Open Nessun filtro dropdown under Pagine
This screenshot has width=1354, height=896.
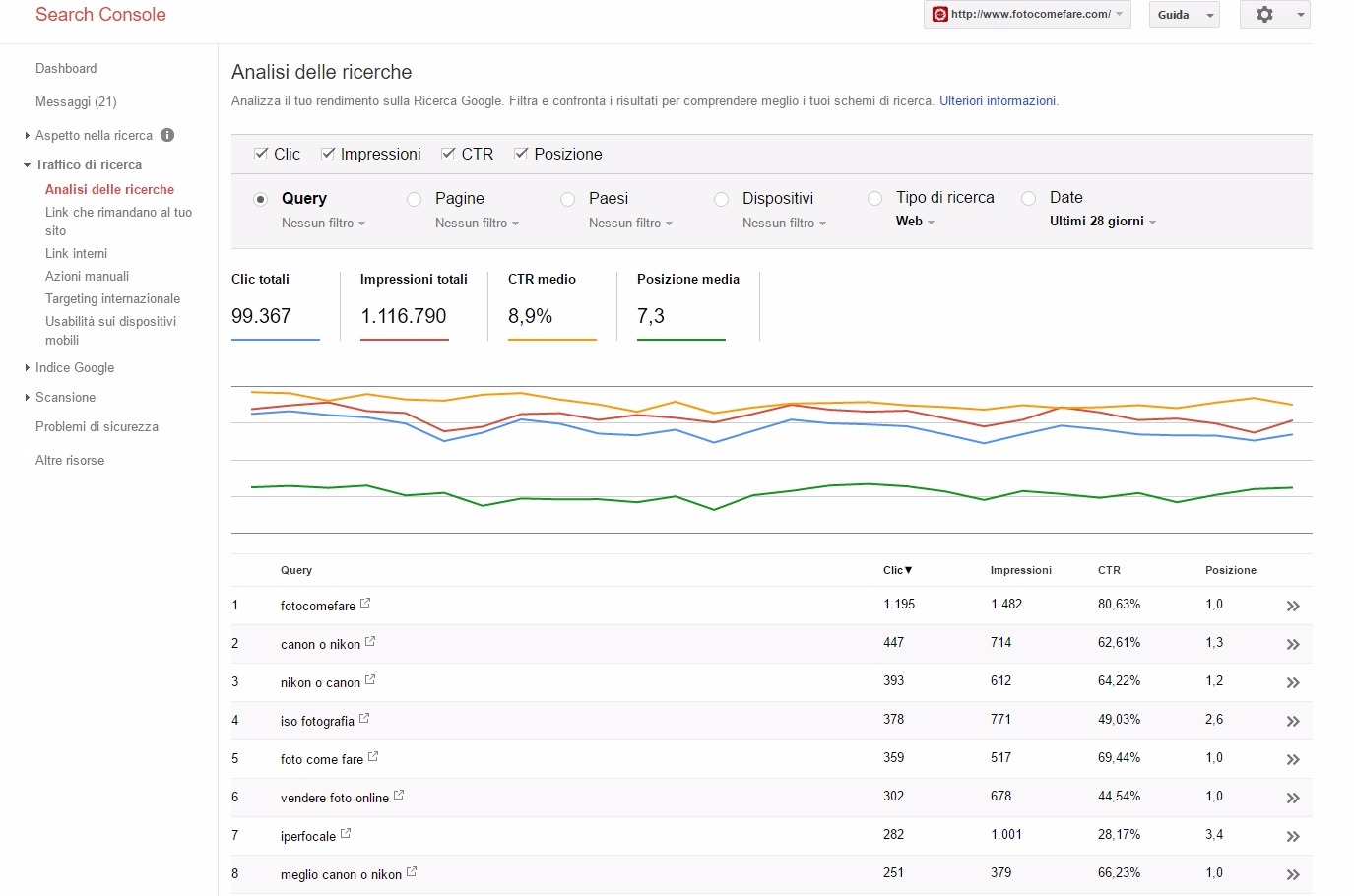[477, 224]
